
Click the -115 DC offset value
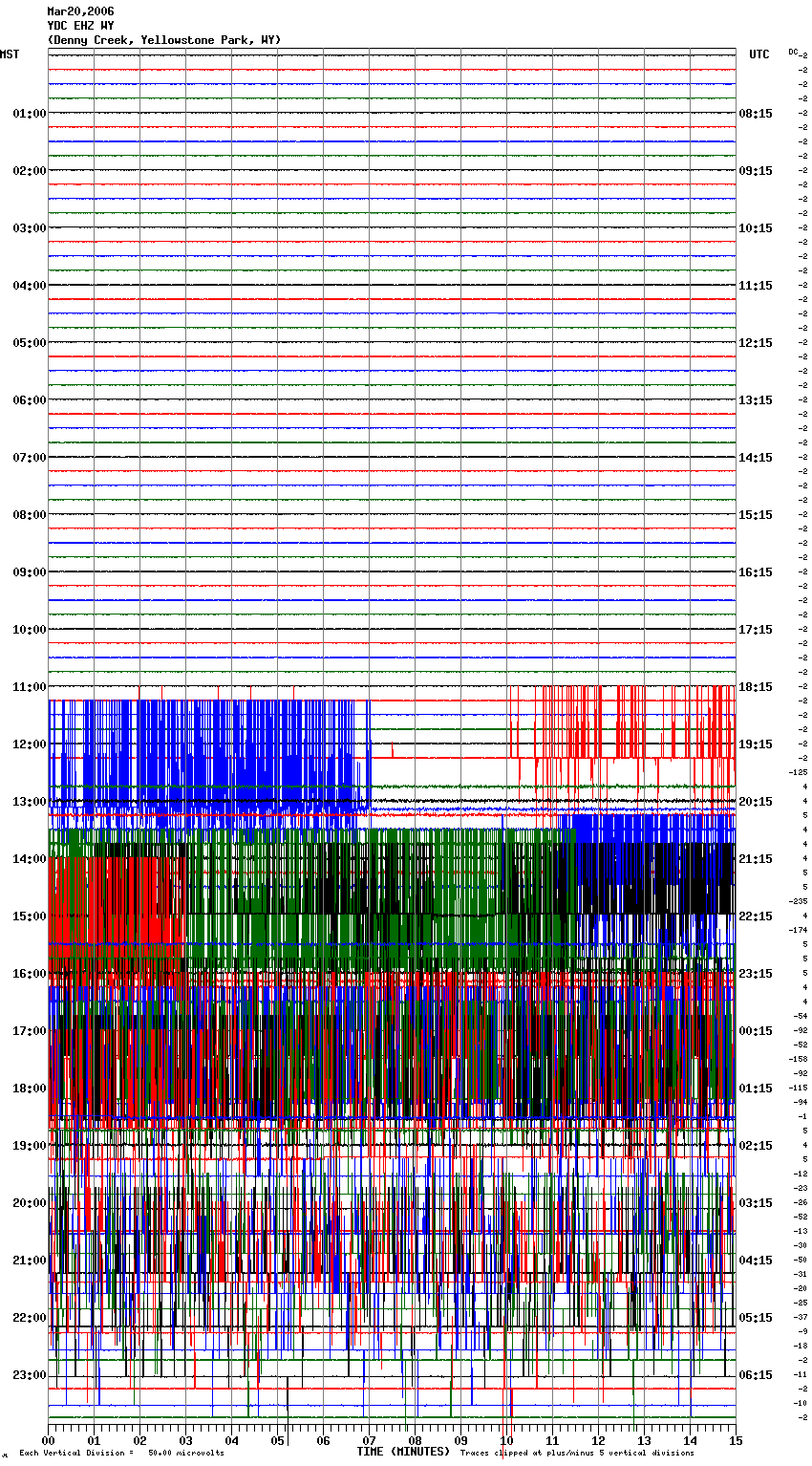(799, 1088)
